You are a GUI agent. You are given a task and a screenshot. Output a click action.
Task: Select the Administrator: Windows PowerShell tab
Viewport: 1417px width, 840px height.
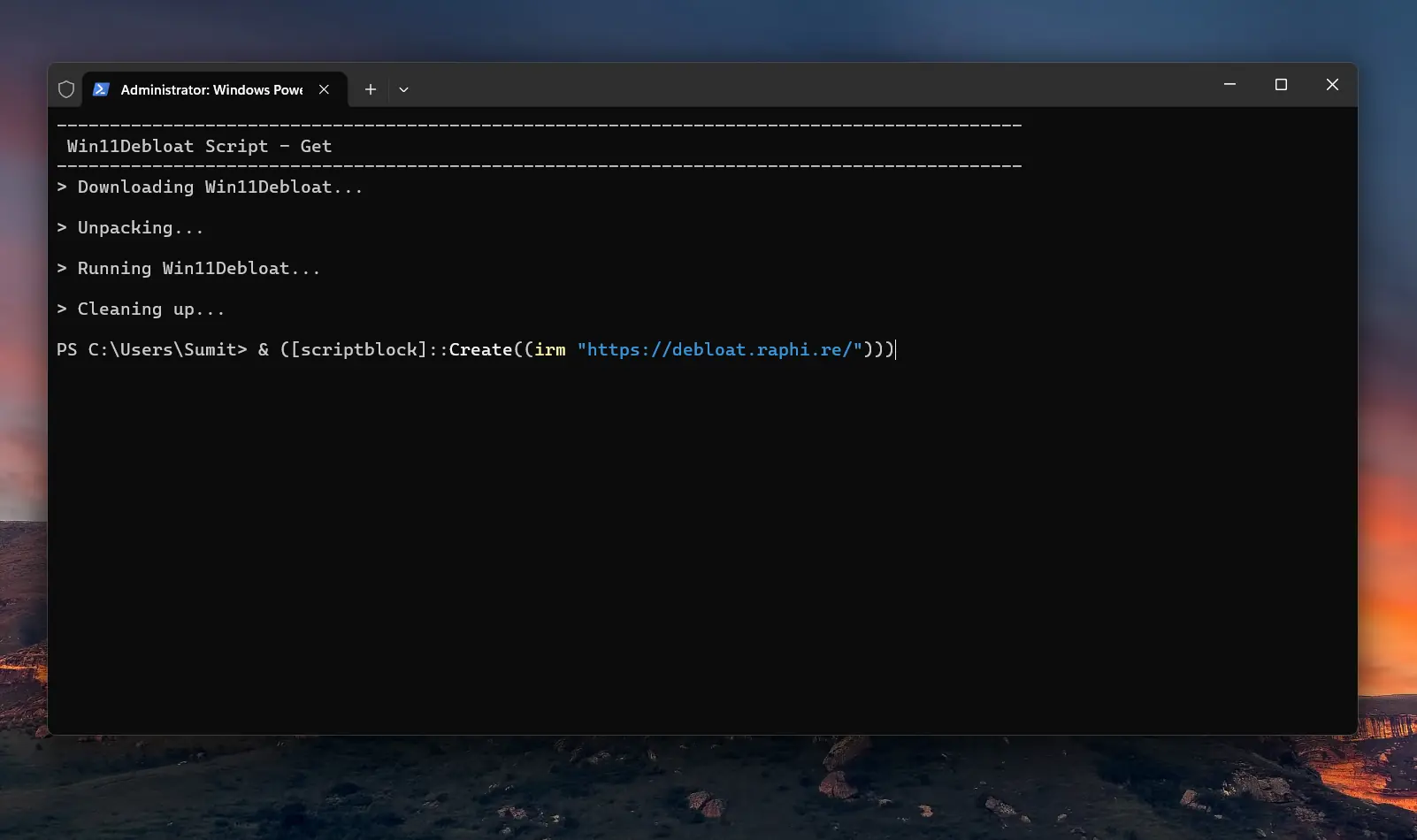[212, 89]
